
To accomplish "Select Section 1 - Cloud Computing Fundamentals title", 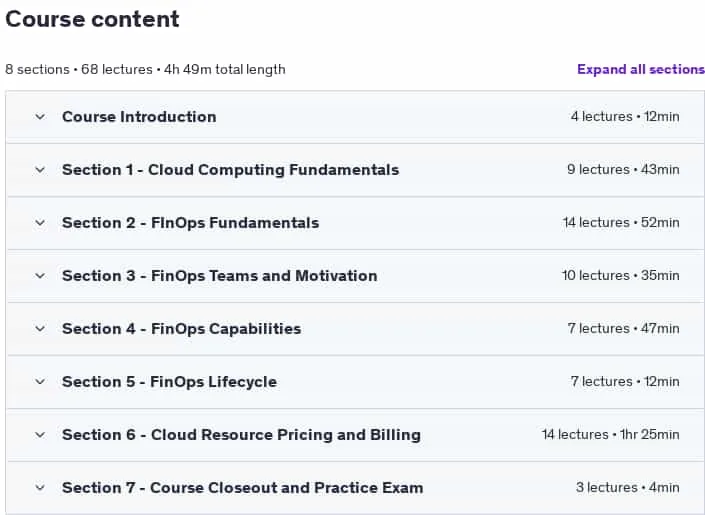I will point(231,170).
